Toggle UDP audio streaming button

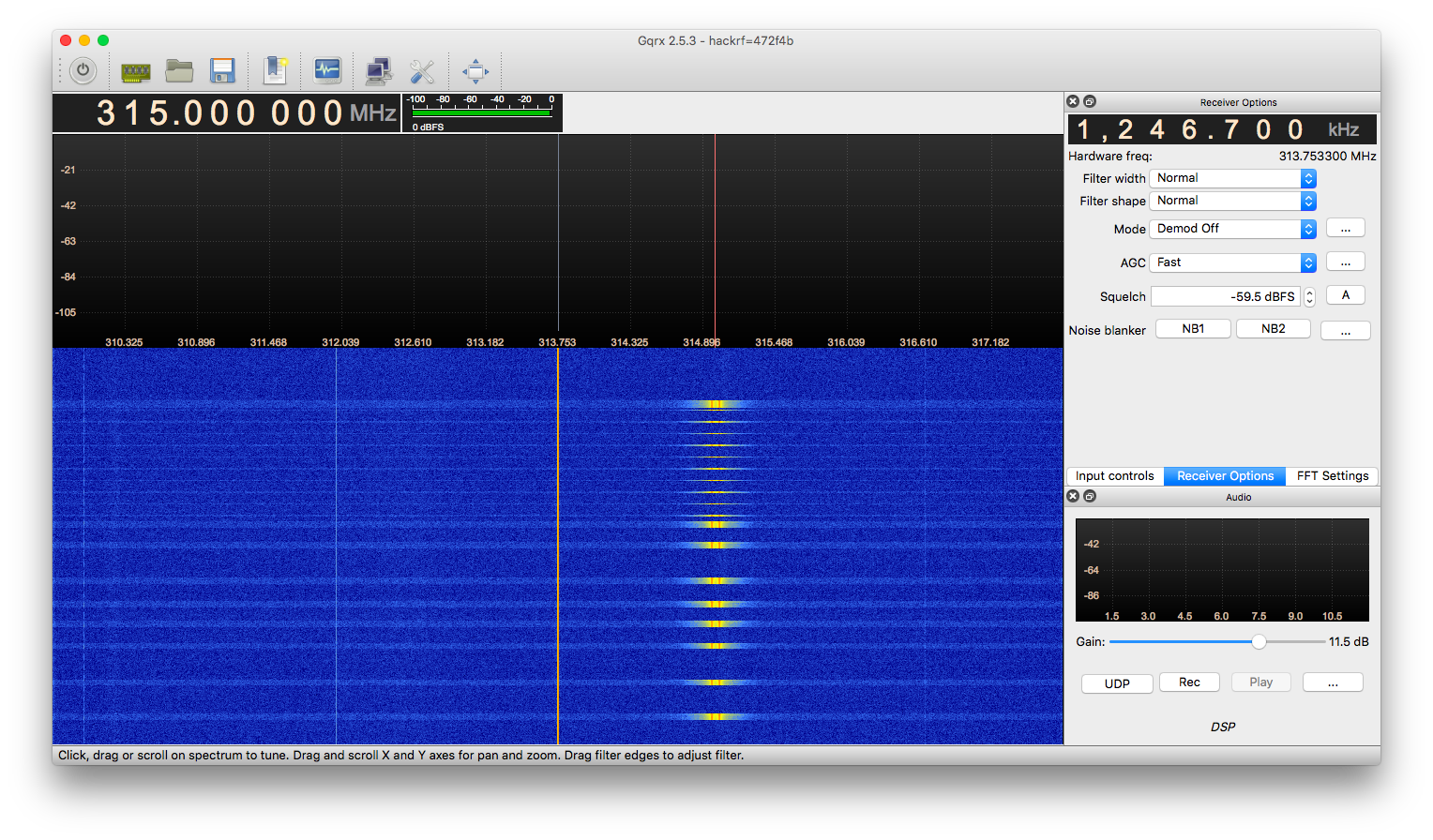coord(1117,683)
